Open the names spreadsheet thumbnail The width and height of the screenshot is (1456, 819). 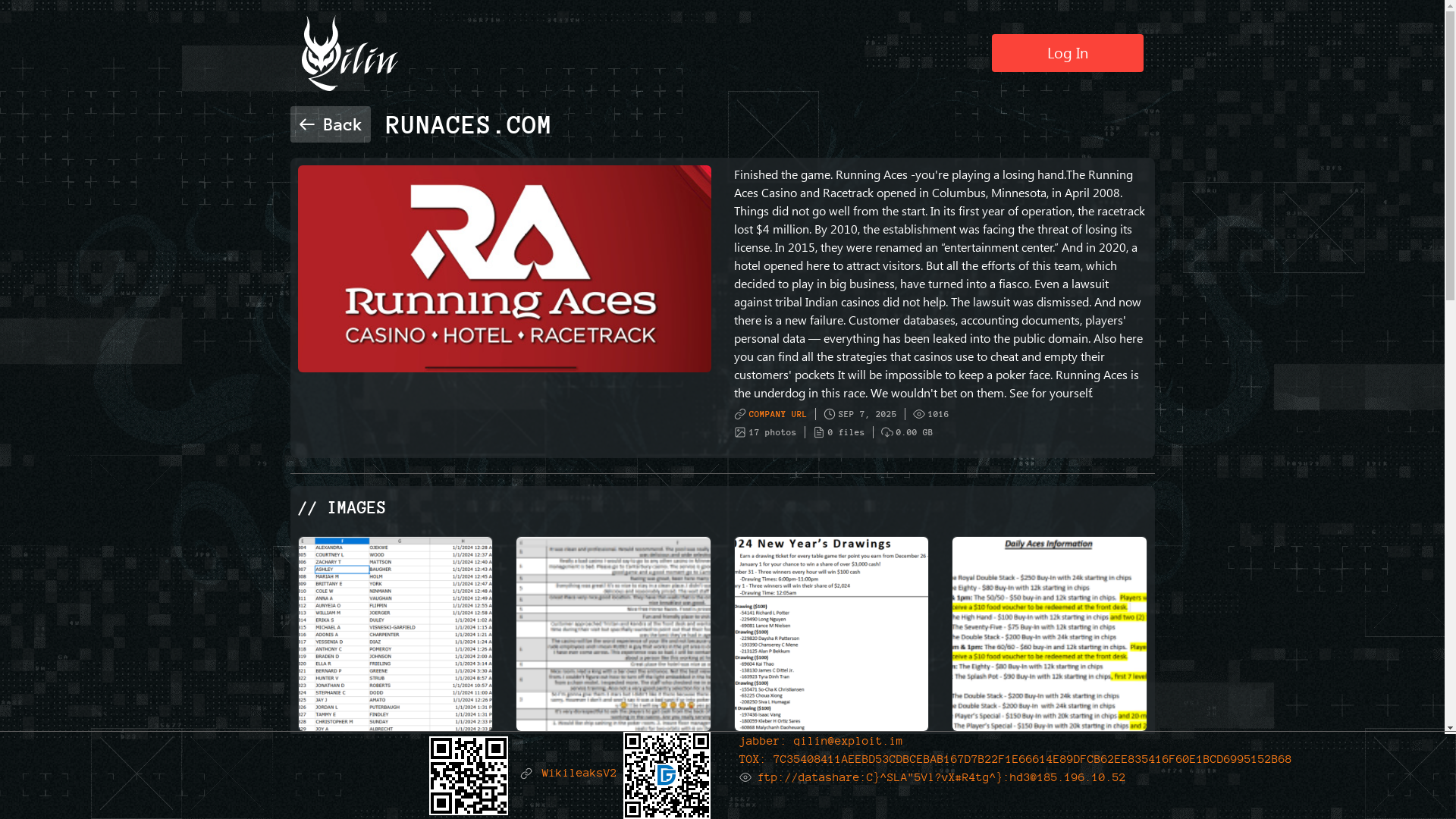395,633
